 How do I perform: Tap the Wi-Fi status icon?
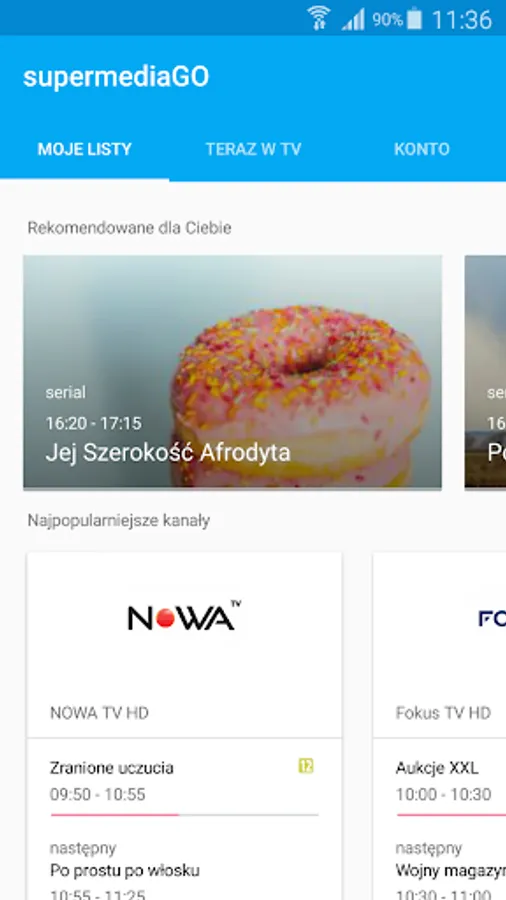[x=318, y=18]
